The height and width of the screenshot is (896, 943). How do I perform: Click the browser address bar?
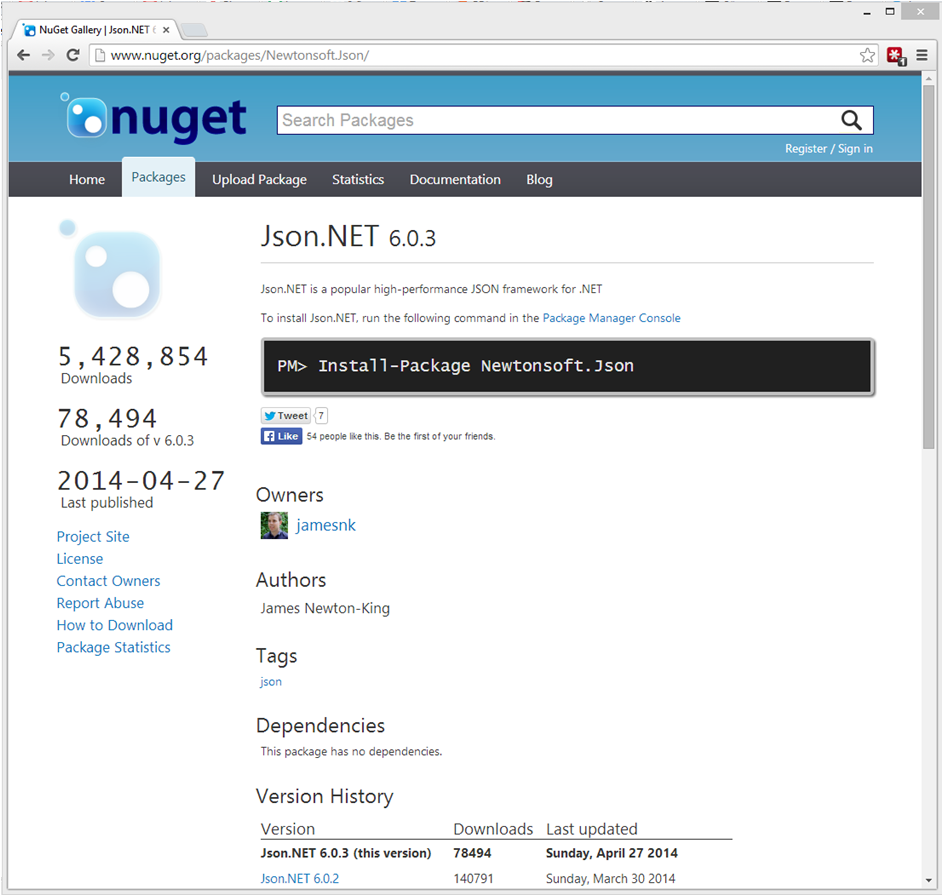pos(470,55)
